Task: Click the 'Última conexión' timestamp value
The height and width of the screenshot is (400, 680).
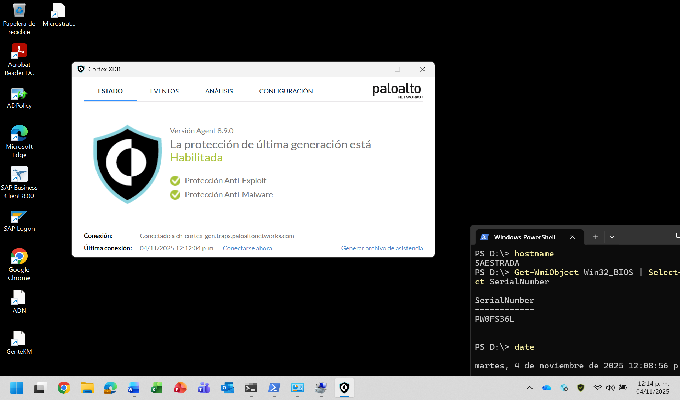Action: [x=177, y=248]
